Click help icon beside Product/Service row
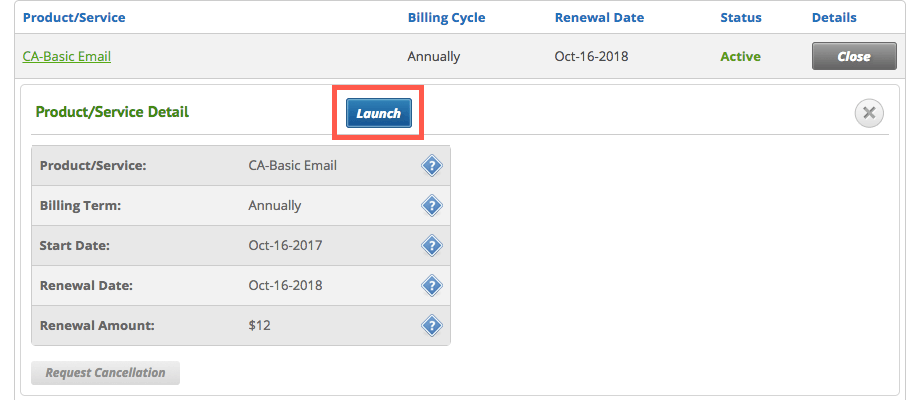Viewport: 919px width, 400px height. point(432,166)
